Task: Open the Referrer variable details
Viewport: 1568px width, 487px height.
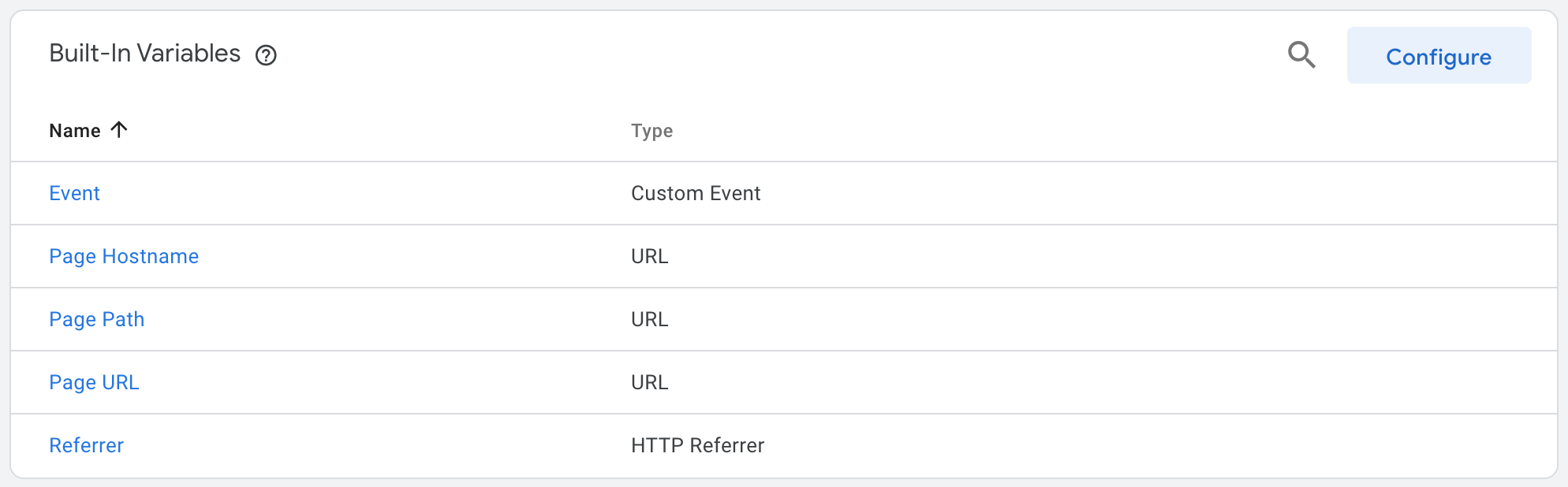Action: (x=86, y=445)
